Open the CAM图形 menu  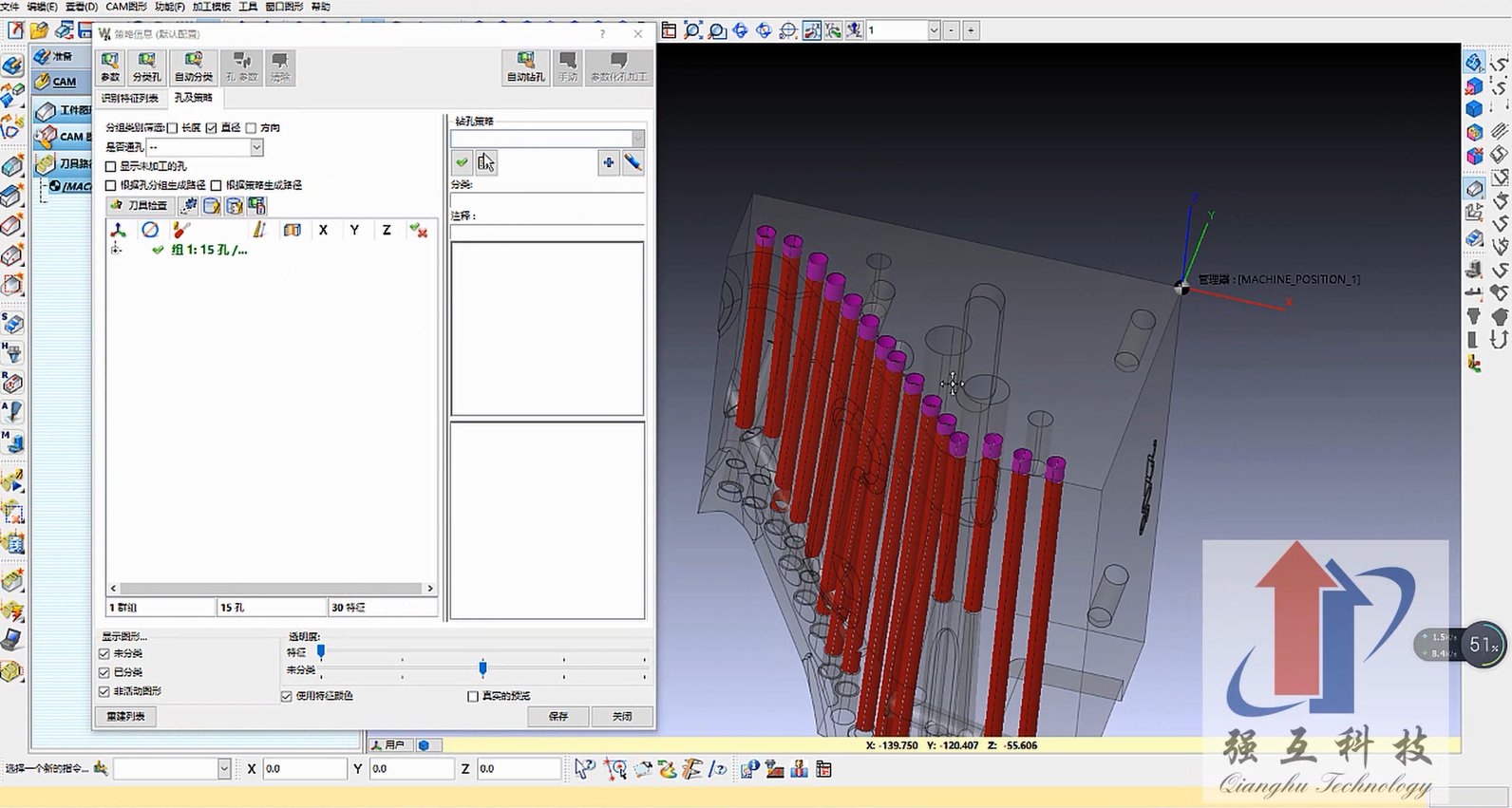coord(126,7)
